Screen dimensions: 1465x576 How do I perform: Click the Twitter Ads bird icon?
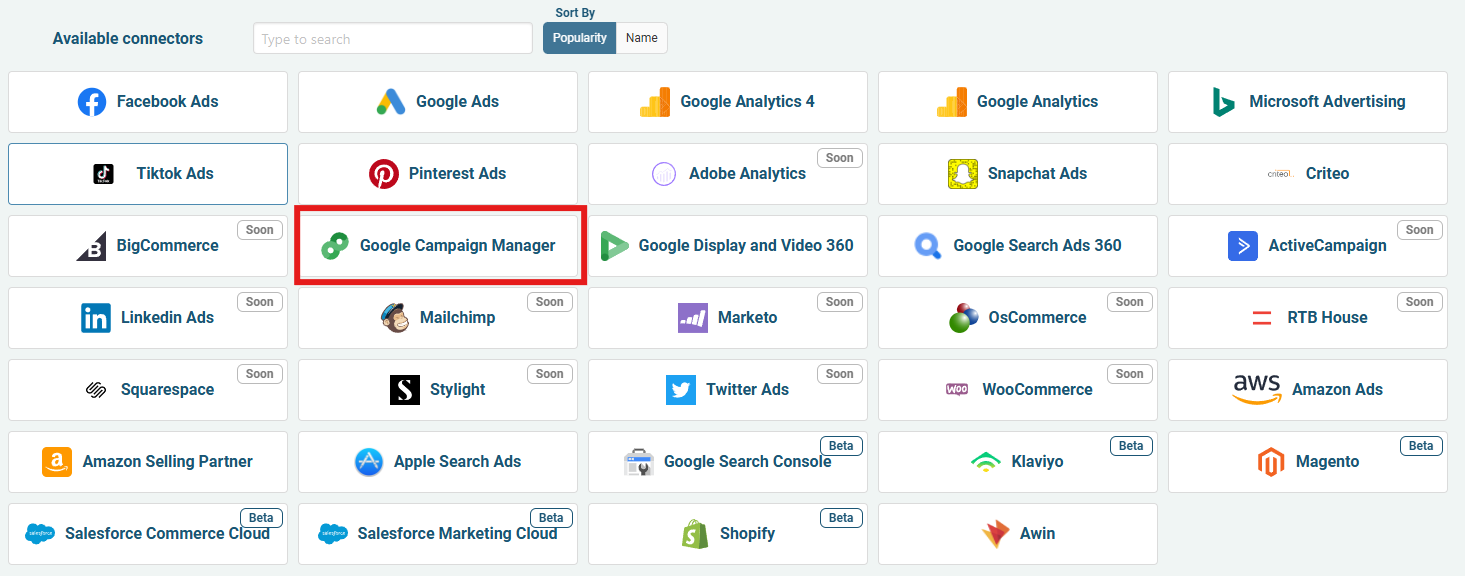point(681,390)
